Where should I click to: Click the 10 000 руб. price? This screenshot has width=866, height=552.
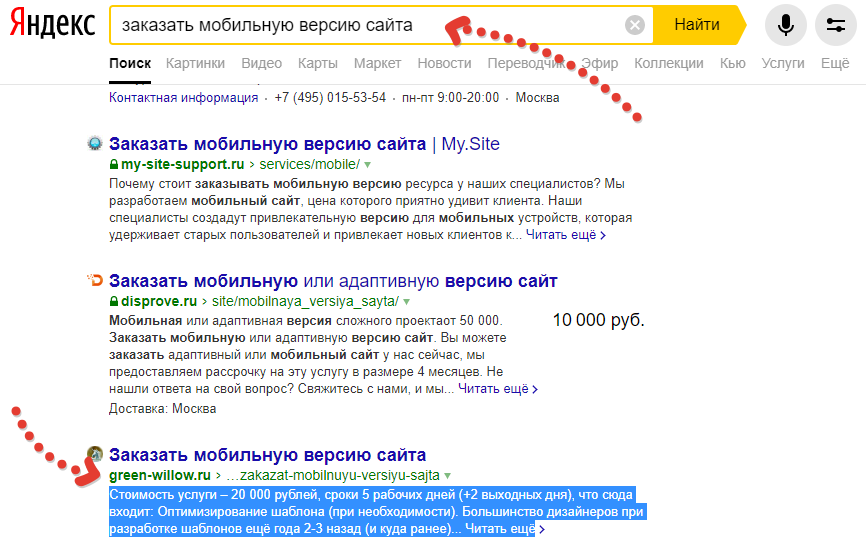click(x=599, y=320)
